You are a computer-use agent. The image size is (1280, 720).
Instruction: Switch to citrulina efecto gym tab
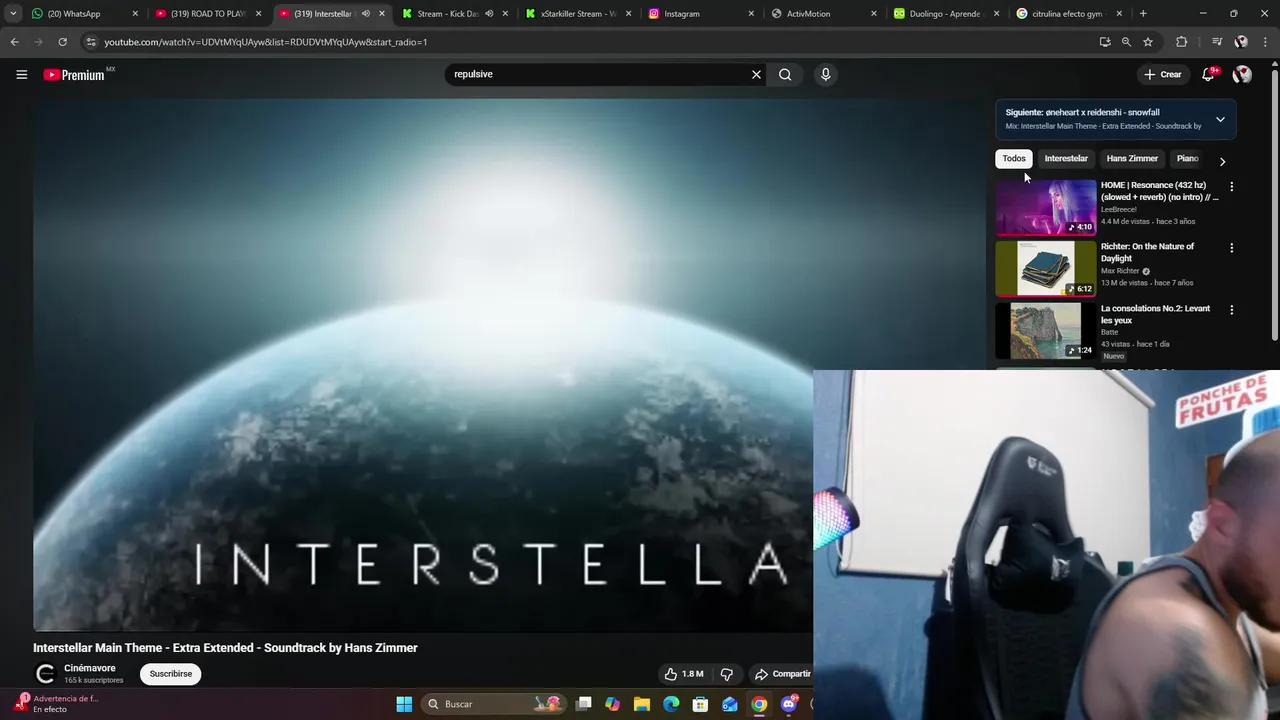coord(1070,14)
